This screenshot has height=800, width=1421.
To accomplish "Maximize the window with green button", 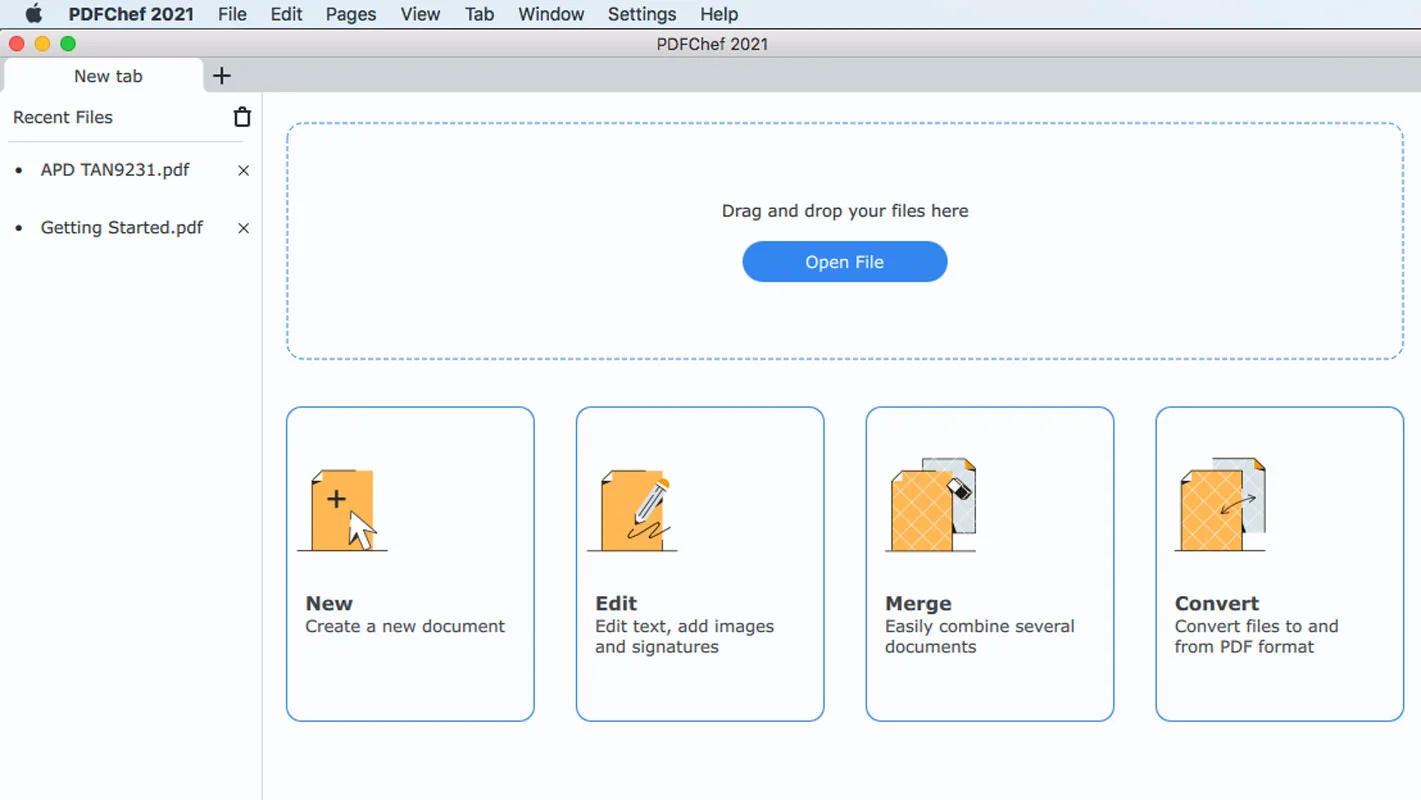I will point(68,43).
